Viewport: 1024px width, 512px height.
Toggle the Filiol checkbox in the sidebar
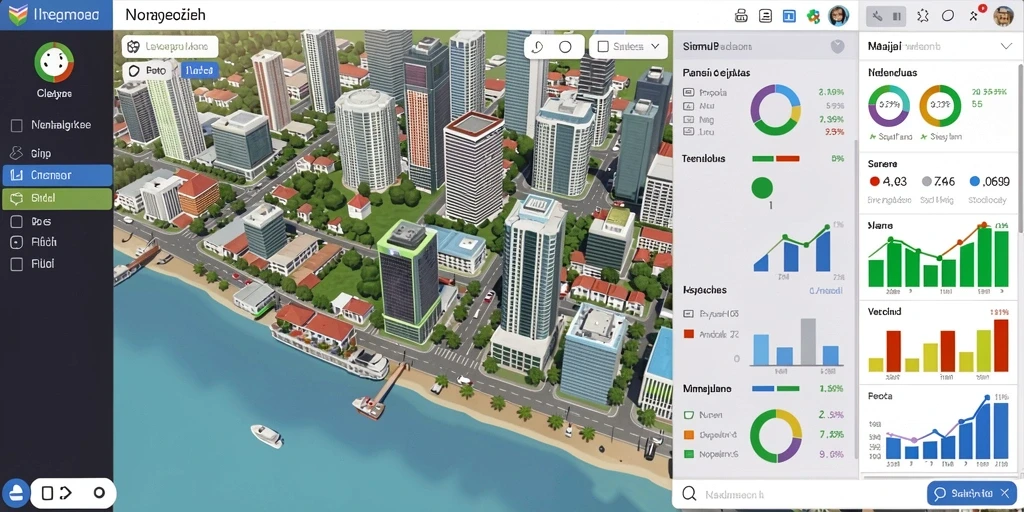(17, 264)
